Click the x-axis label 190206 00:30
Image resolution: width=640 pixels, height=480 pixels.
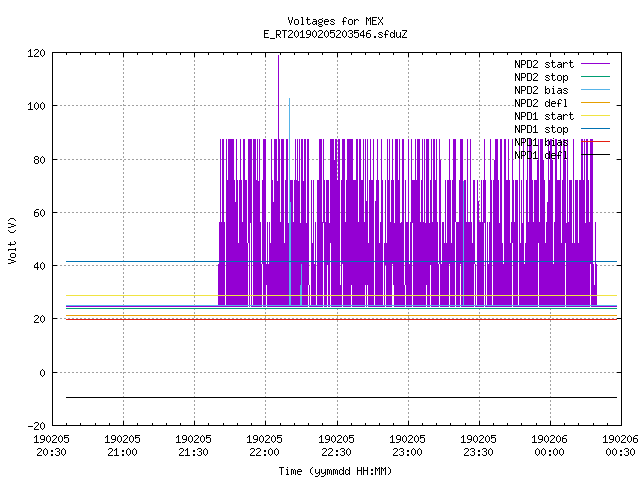[620, 446]
